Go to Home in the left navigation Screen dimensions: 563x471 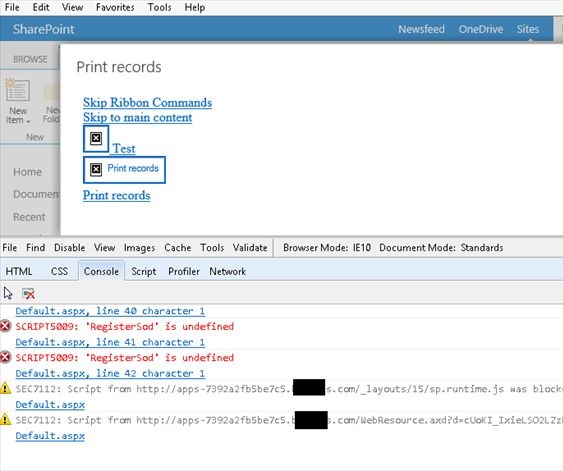(x=27, y=172)
